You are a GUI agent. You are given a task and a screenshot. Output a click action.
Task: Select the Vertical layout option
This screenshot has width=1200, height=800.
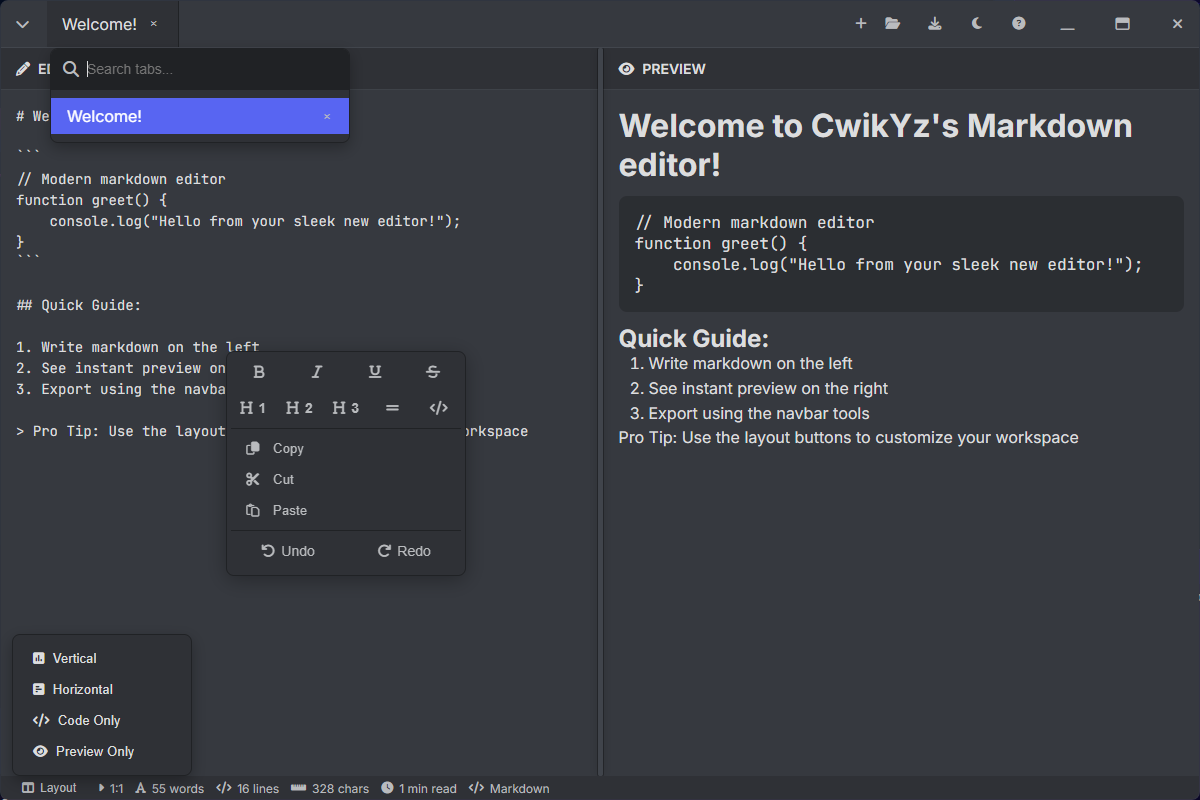(x=102, y=659)
